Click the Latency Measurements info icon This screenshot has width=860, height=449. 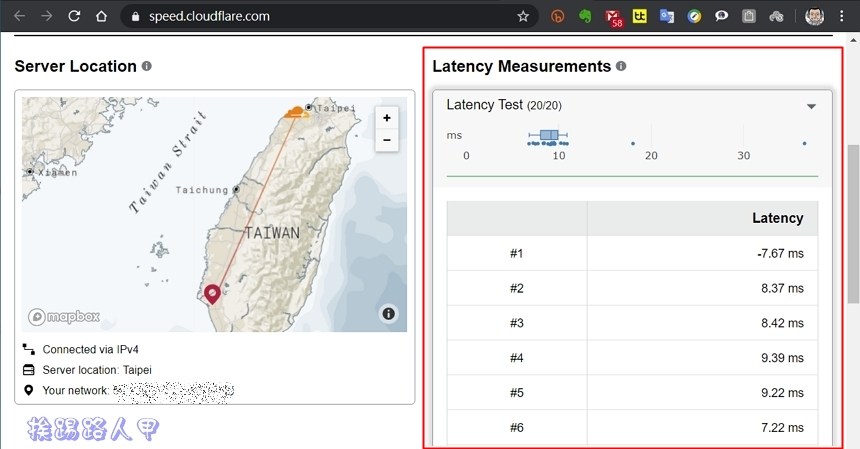pyautogui.click(x=621, y=66)
